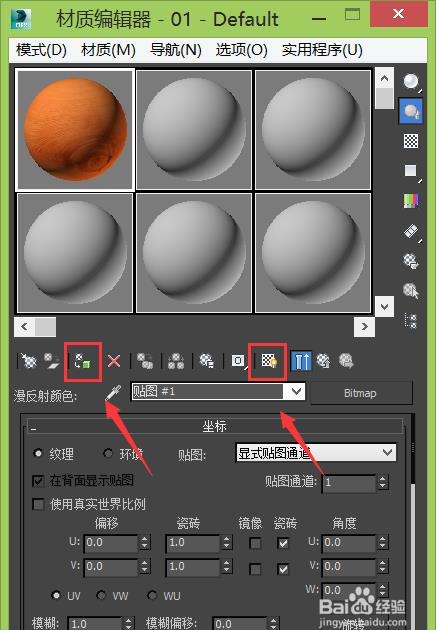Select the 纹理 radio button

point(38,453)
